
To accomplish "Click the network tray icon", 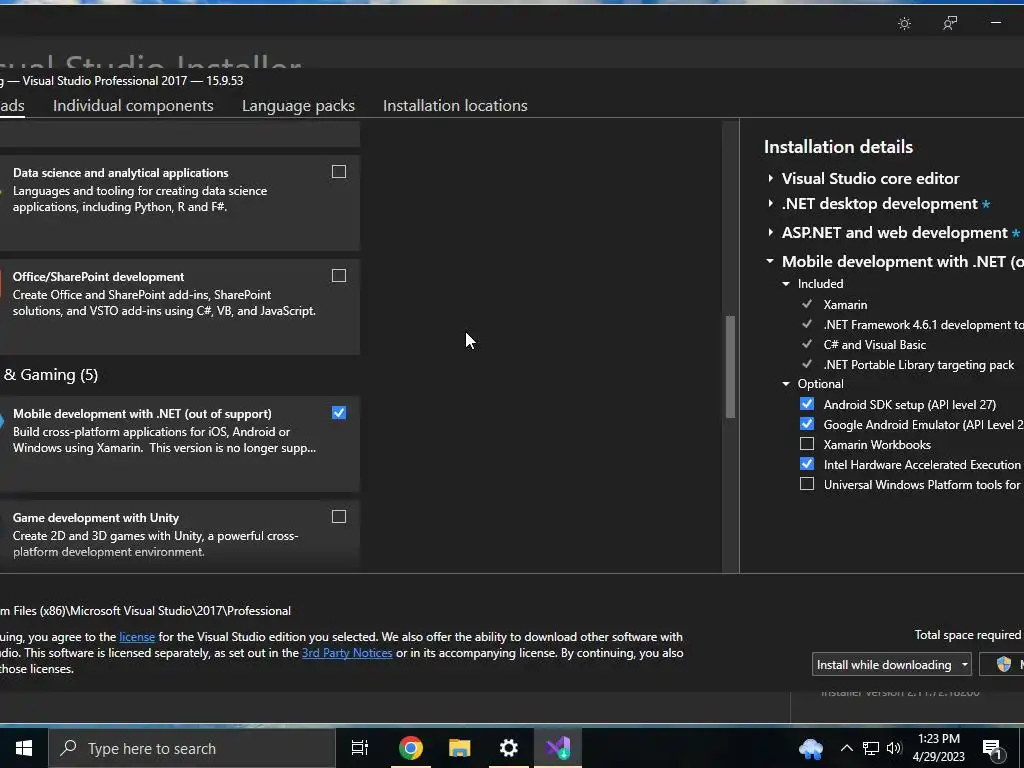I will [871, 748].
